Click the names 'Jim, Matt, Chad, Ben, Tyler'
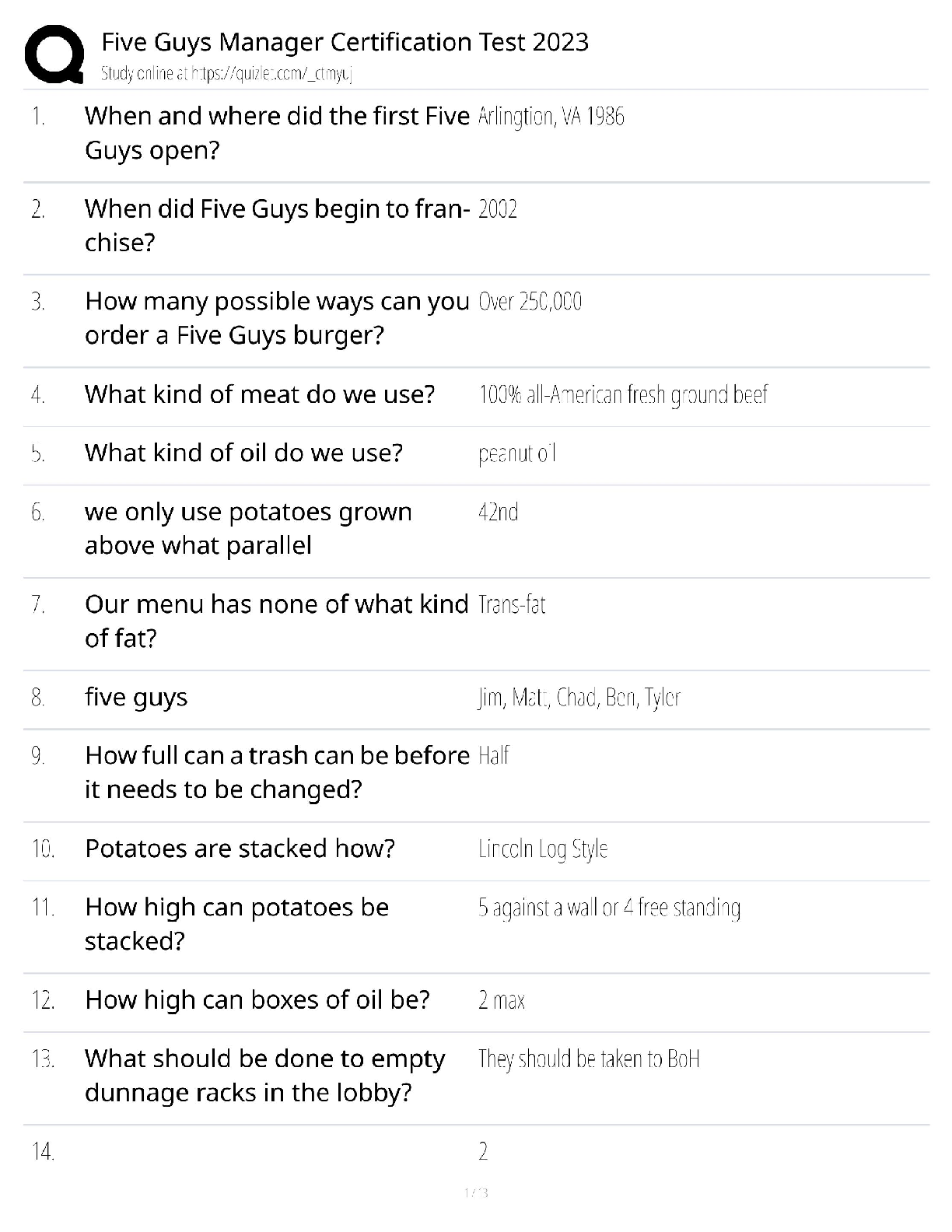The height and width of the screenshot is (1232, 952). coord(579,698)
